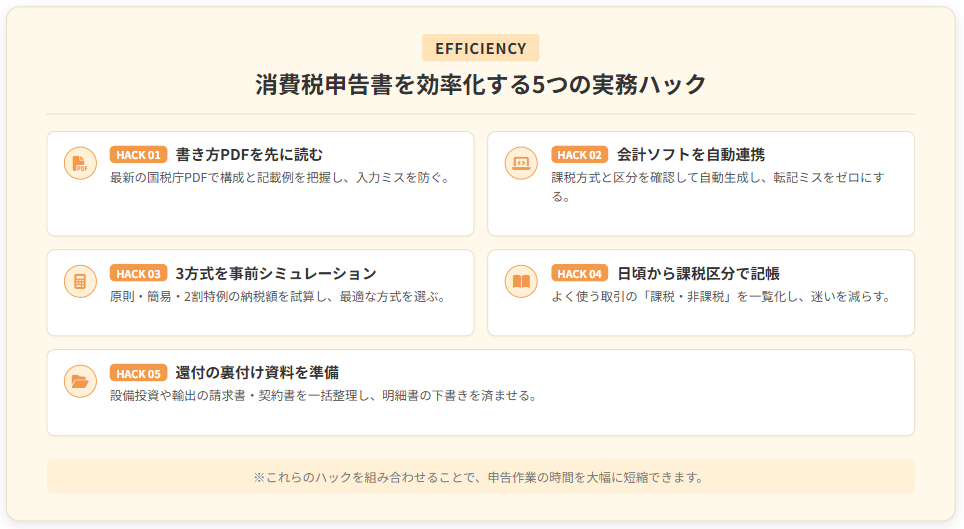
Task: Click the description text about 設備投資や輸出の請求書
Action: (324, 396)
